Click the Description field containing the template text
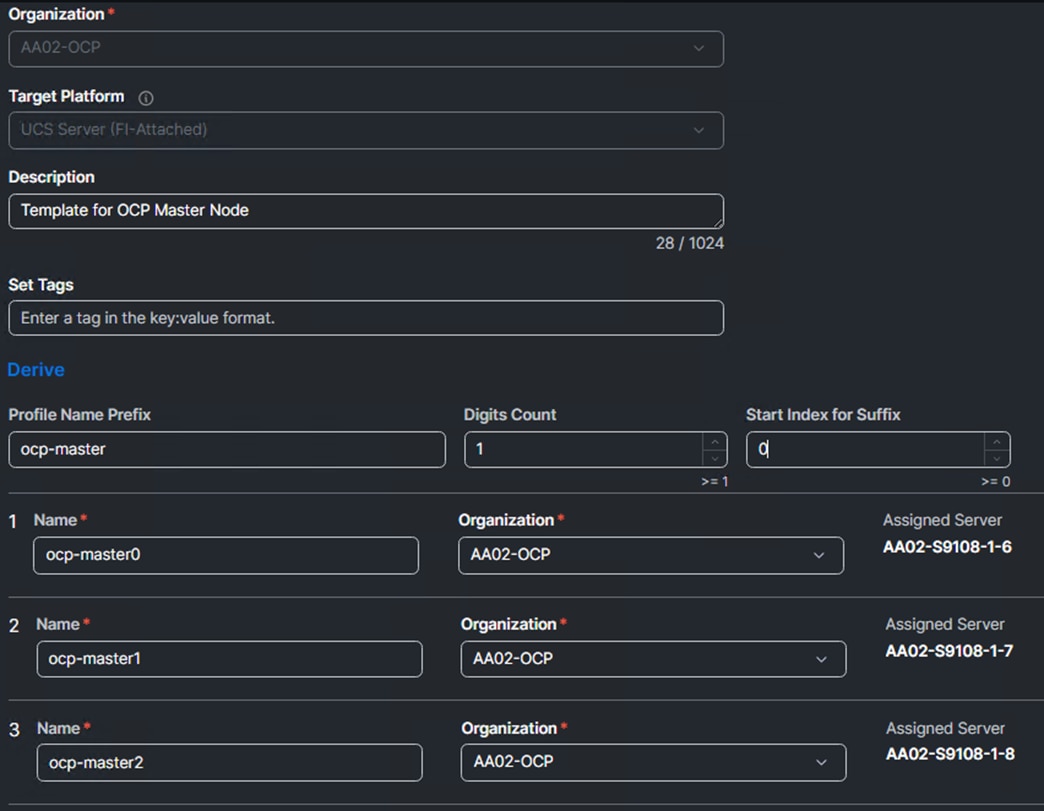Viewport: 1044px width, 811px height. [365, 211]
